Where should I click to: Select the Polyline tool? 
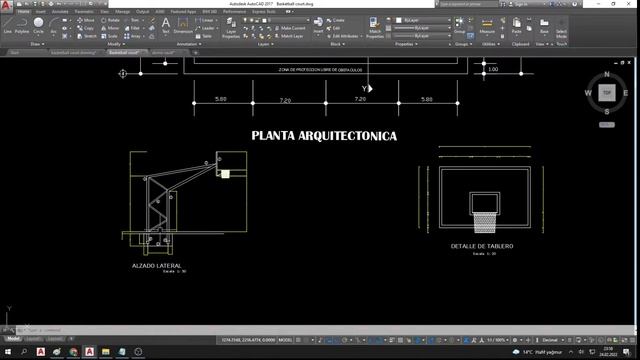coord(22,25)
